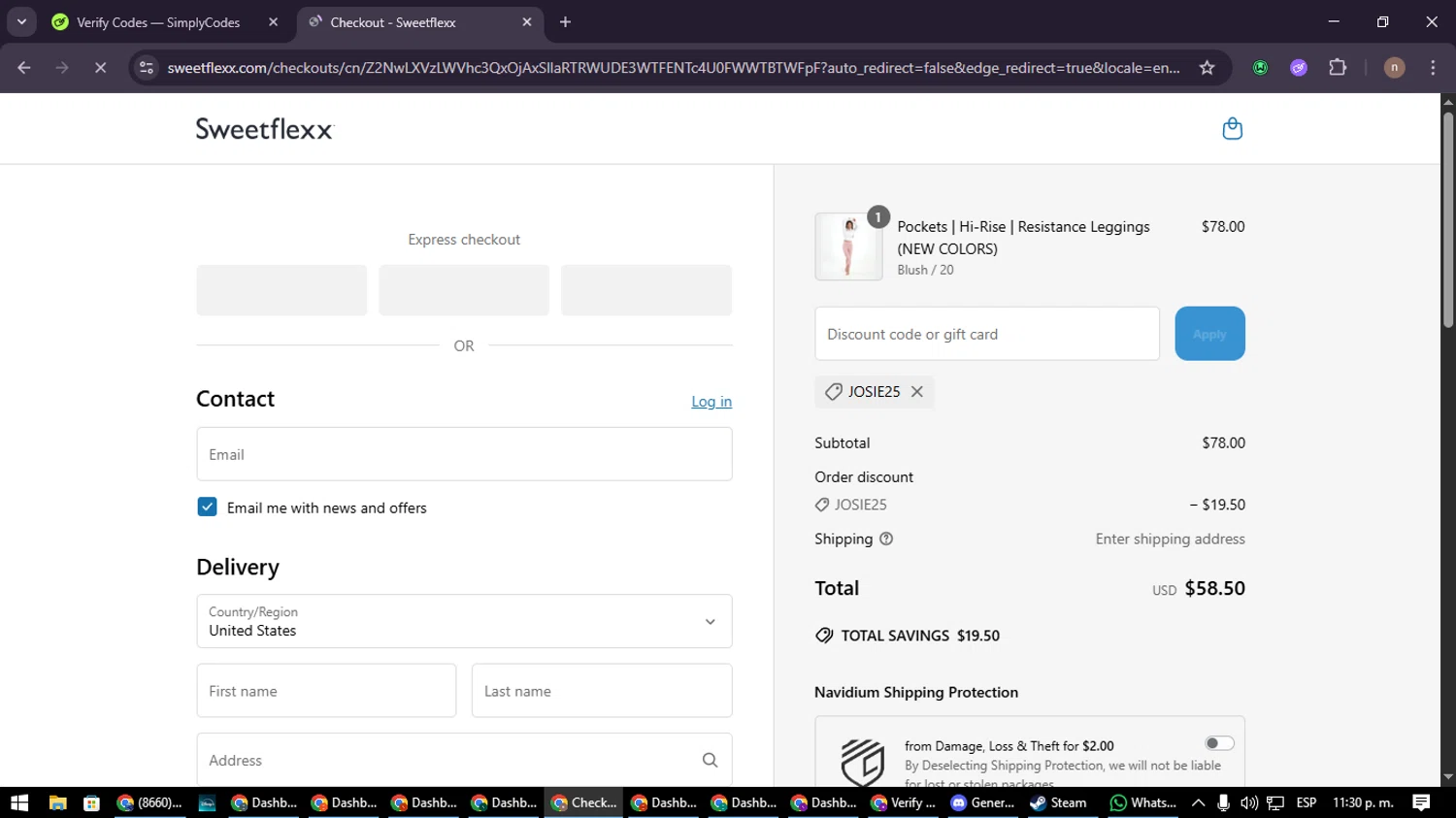Click the shipping help question mark icon
This screenshot has height=818, width=1456.
(885, 540)
